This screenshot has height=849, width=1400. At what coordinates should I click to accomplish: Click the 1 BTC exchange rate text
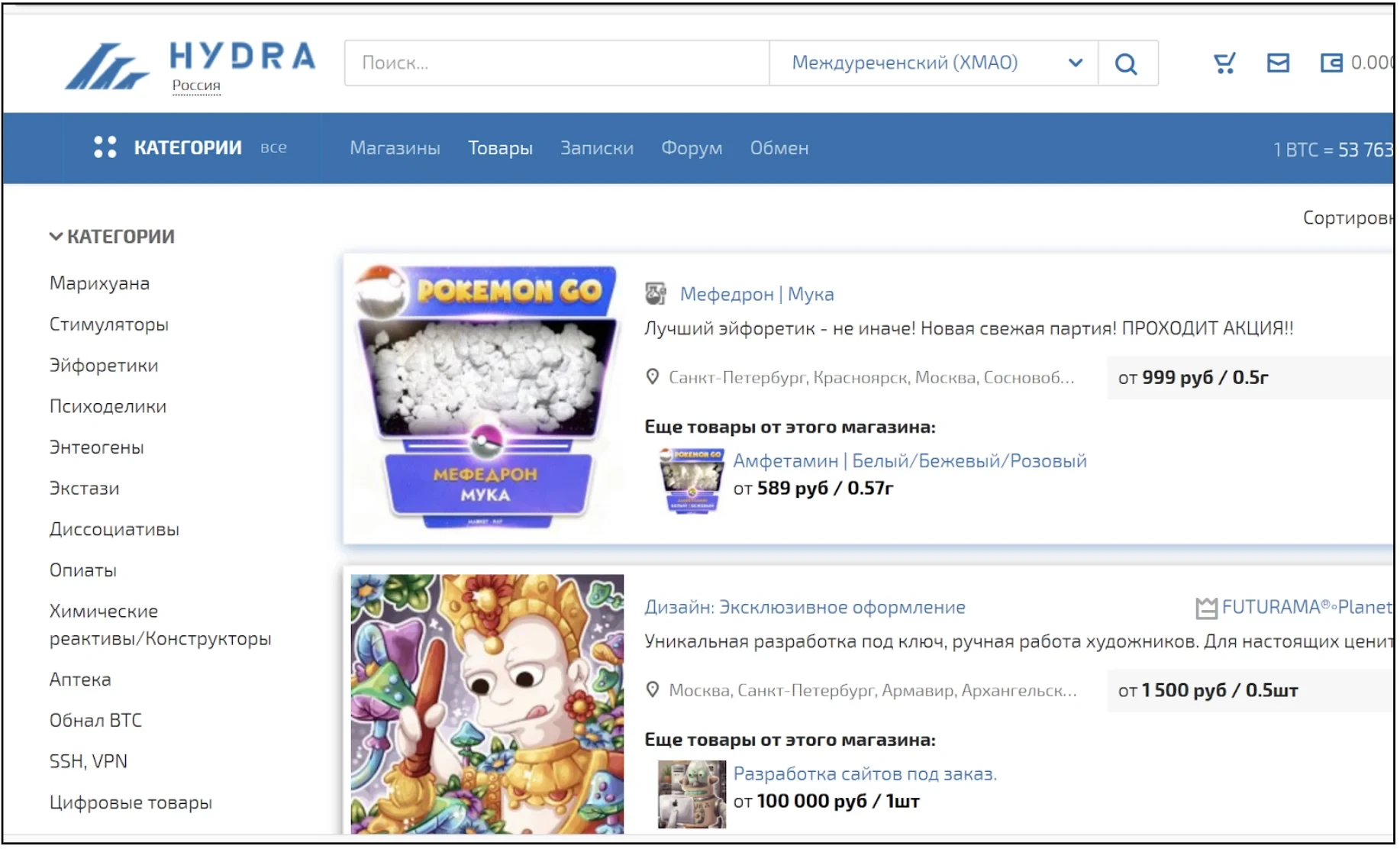pyautogui.click(x=1333, y=150)
